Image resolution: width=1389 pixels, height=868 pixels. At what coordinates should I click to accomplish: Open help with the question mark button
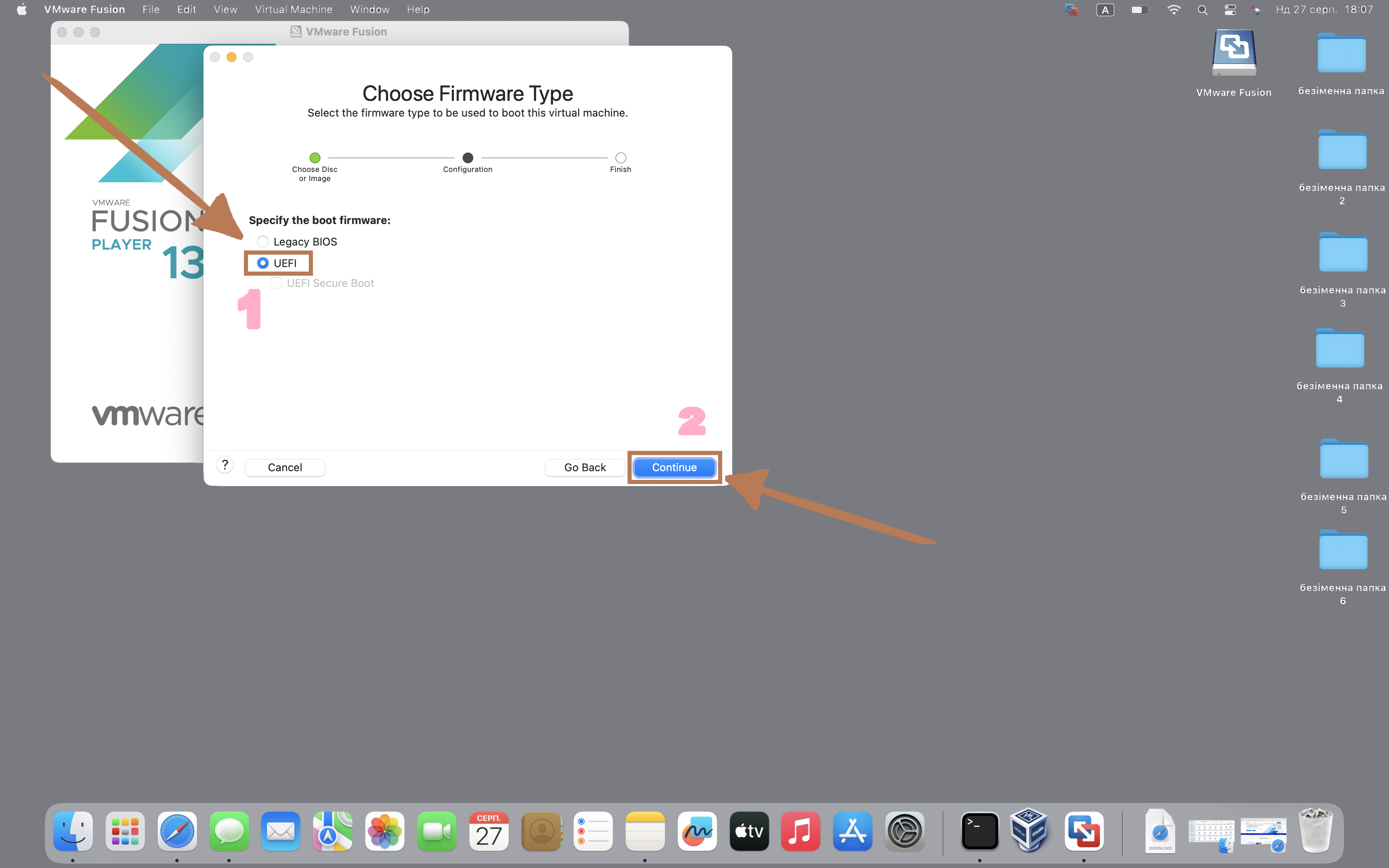point(225,465)
